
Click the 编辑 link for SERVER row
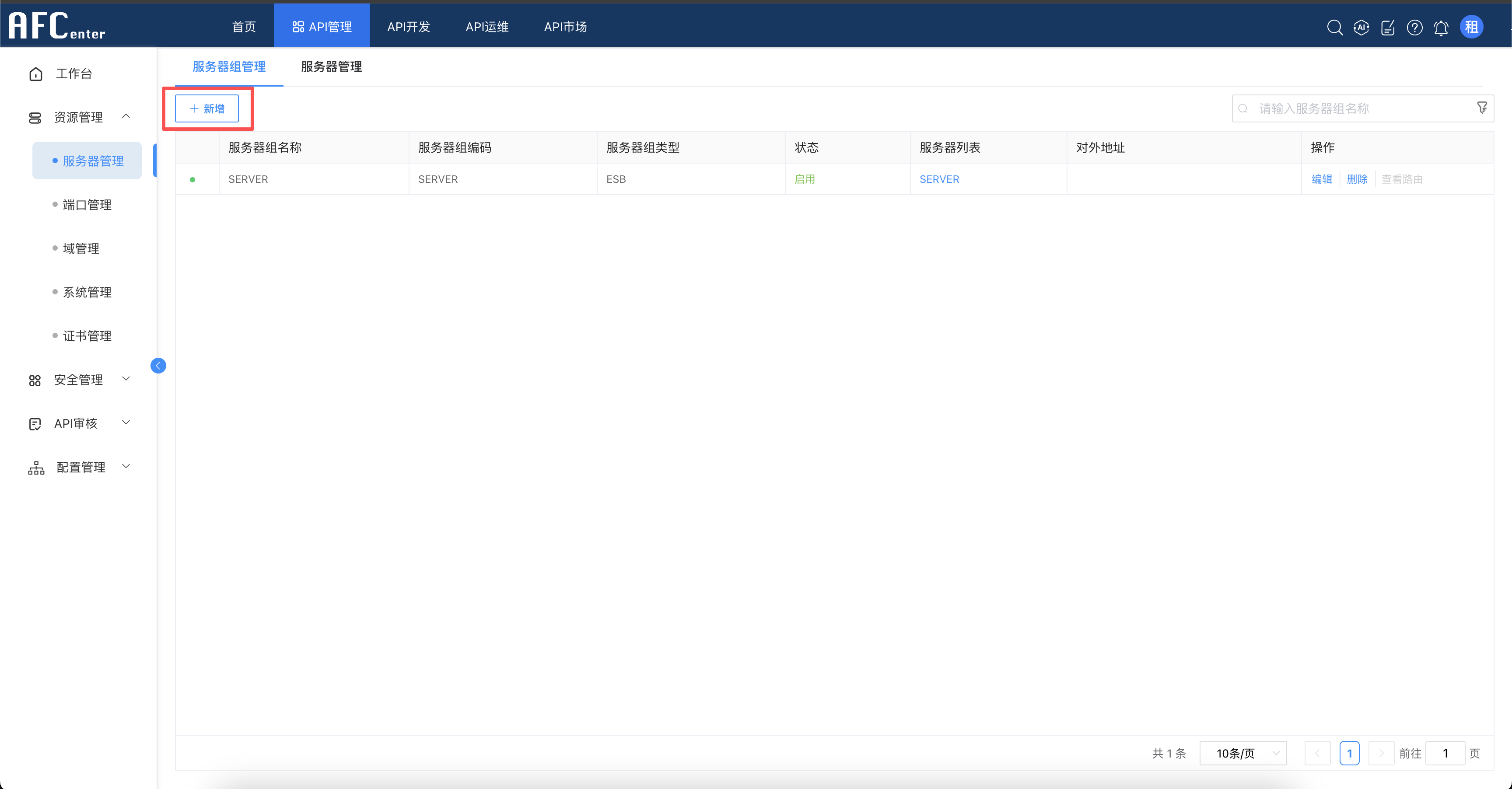(x=1322, y=179)
